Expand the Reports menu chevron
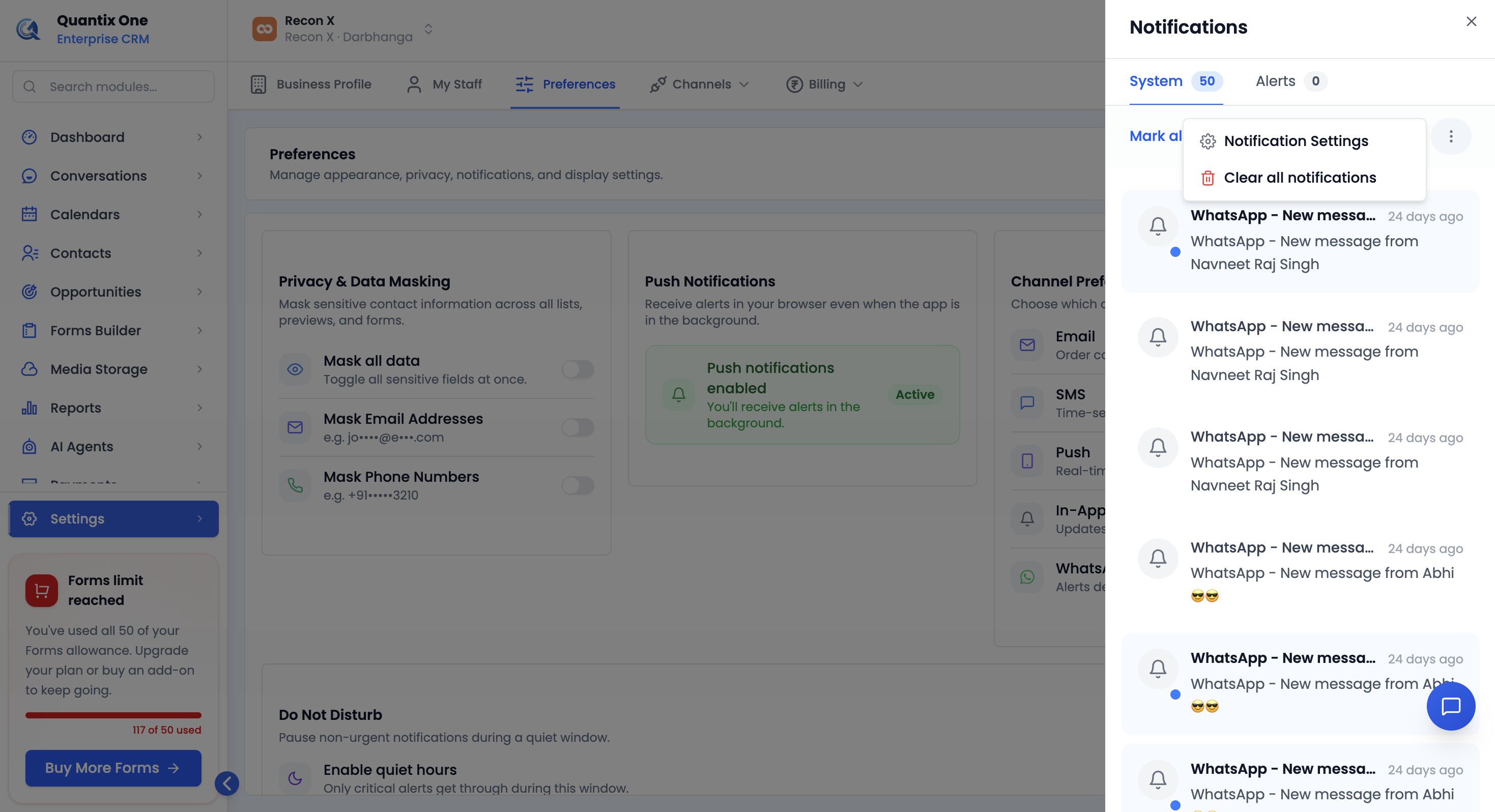This screenshot has height=812, width=1495. pos(199,408)
